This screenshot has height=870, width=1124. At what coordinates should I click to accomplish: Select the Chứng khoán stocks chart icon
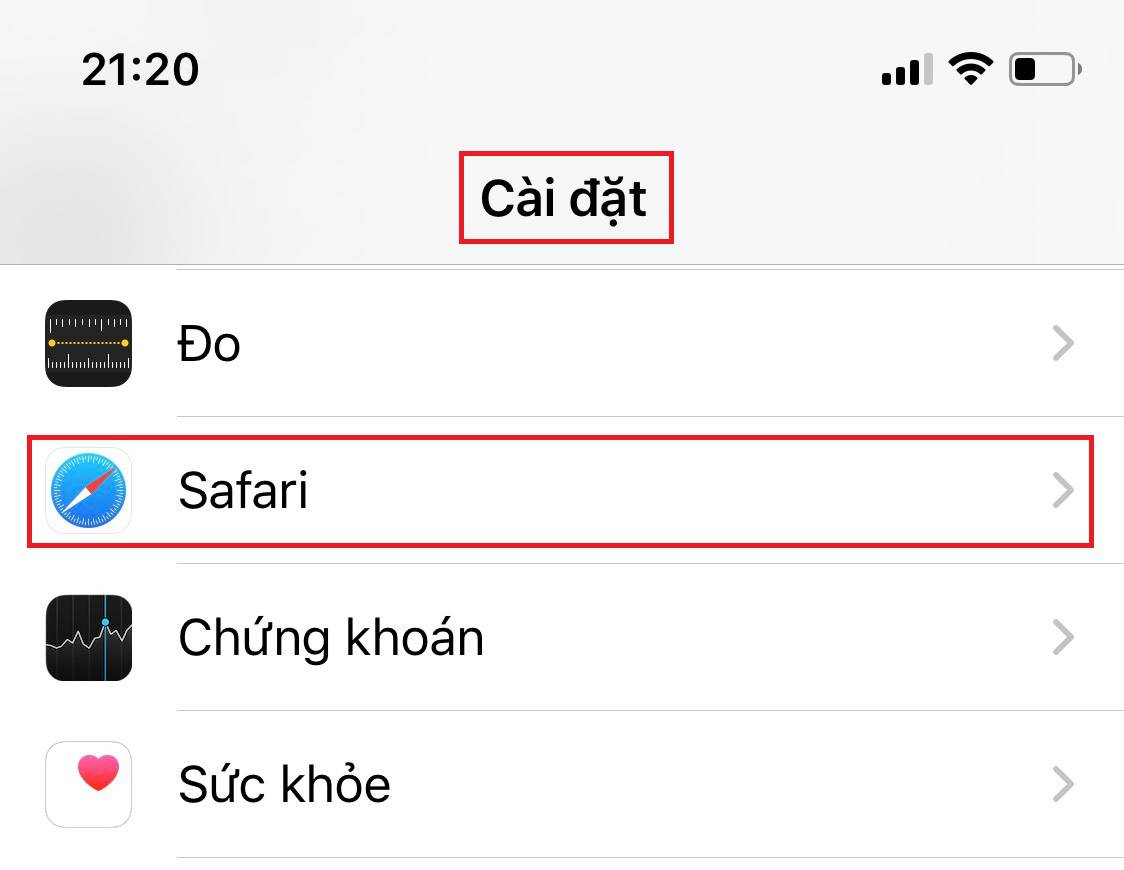click(88, 638)
